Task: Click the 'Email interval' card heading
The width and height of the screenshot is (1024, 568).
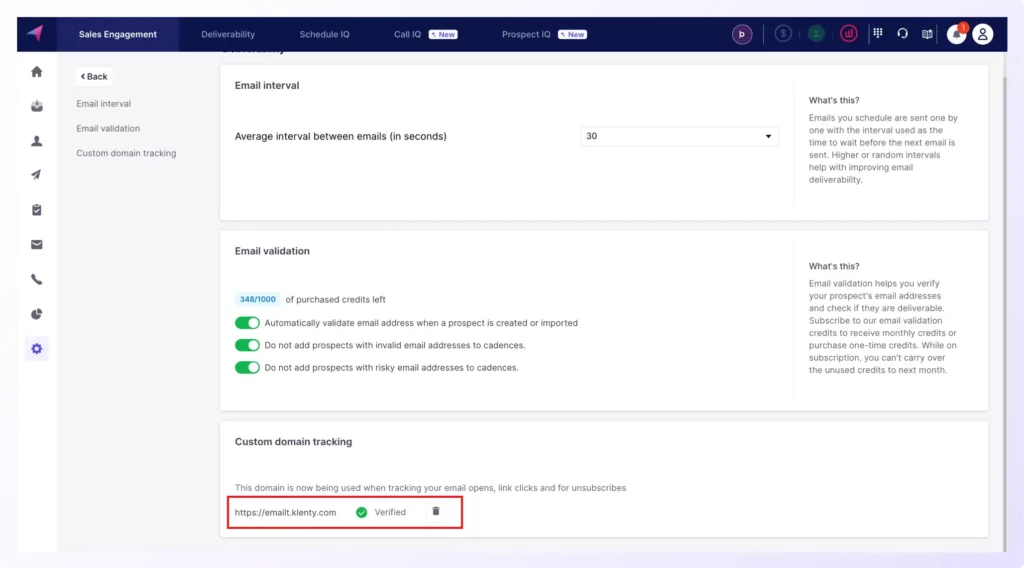Action: pos(267,86)
